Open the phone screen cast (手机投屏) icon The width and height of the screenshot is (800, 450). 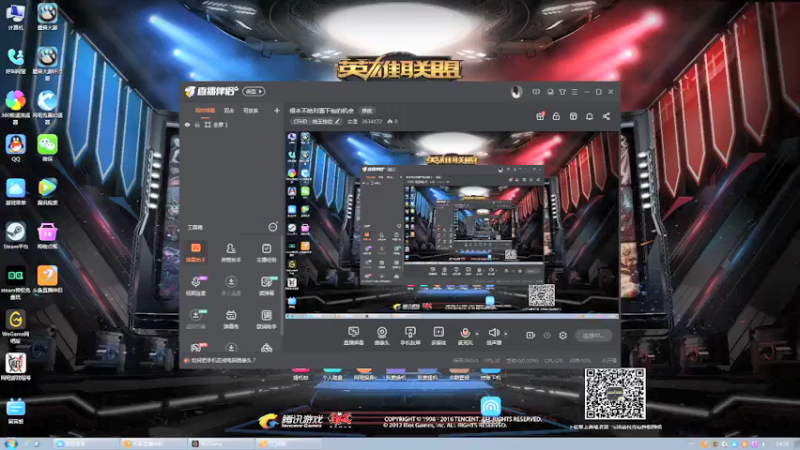[410, 336]
